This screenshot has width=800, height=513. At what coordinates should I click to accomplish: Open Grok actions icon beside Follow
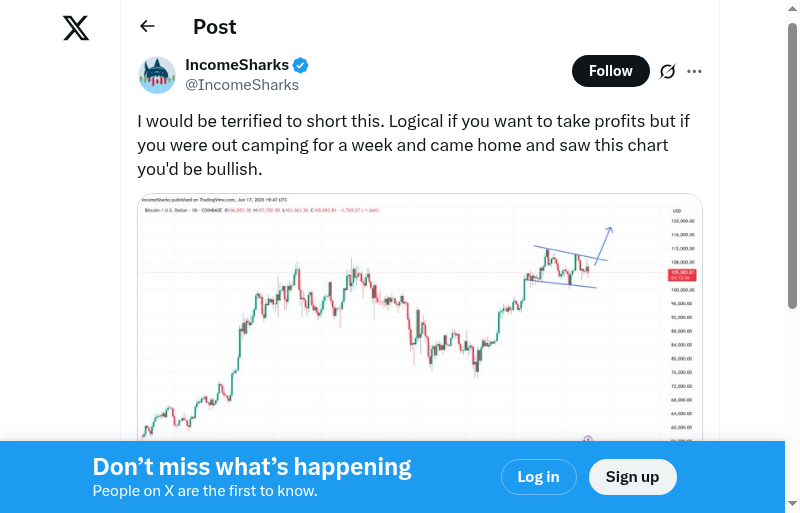pos(668,71)
